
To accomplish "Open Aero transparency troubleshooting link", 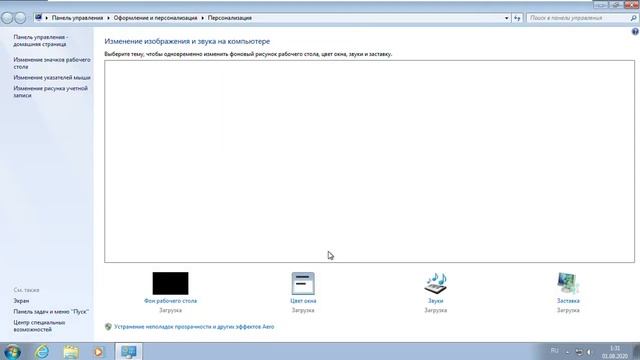I will point(194,327).
